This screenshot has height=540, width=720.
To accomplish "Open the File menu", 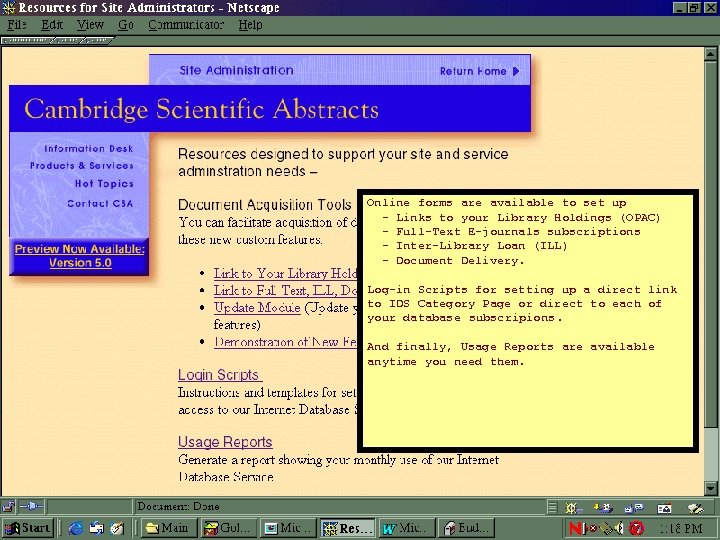I will 17,25.
